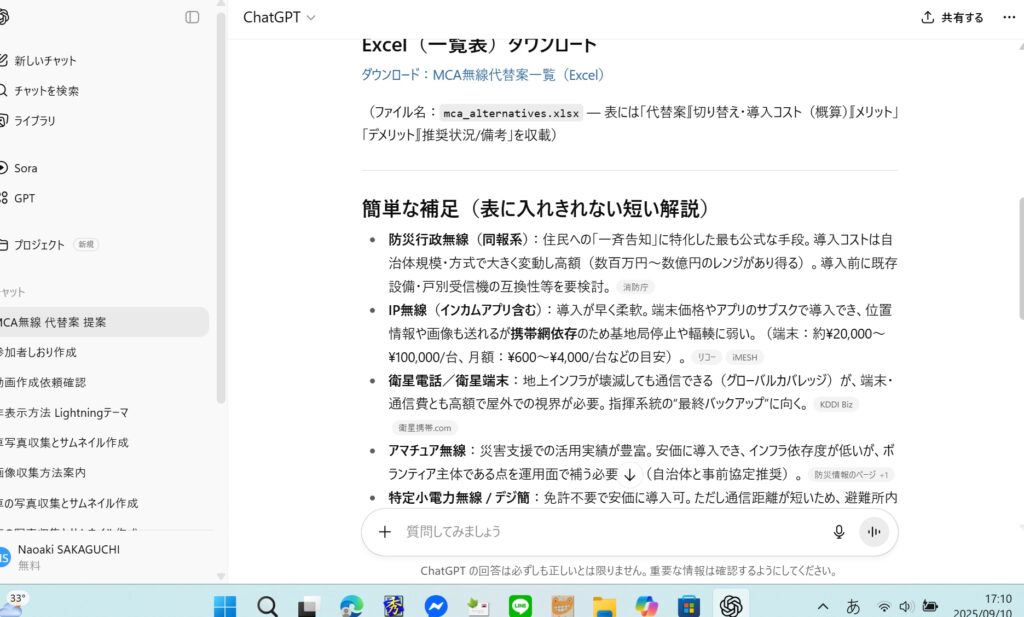The width and height of the screenshot is (1024, 617).
Task: Jump to bottom with the down-arrow button
Action: point(630,474)
